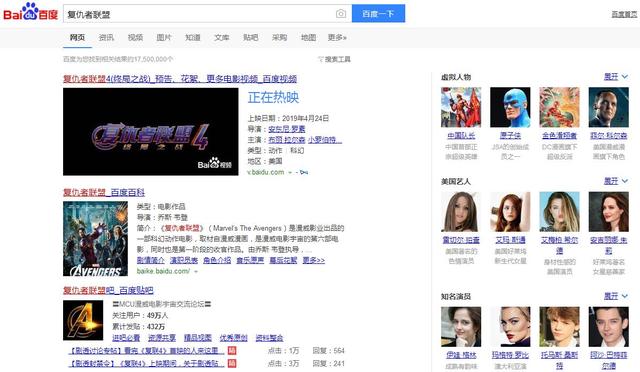Switch to the 地图 tab

[x=309, y=38]
